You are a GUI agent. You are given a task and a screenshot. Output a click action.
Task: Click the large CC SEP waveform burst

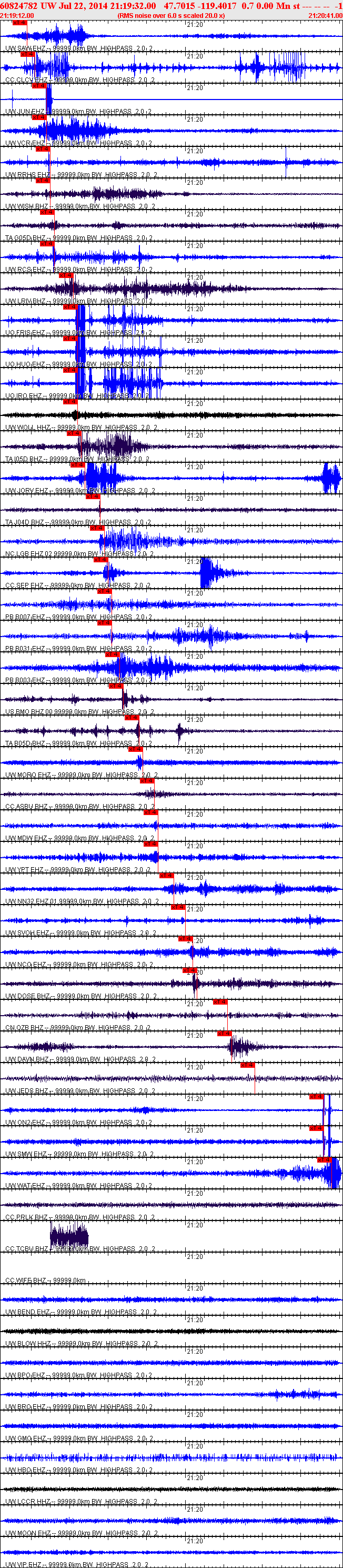coord(214,572)
